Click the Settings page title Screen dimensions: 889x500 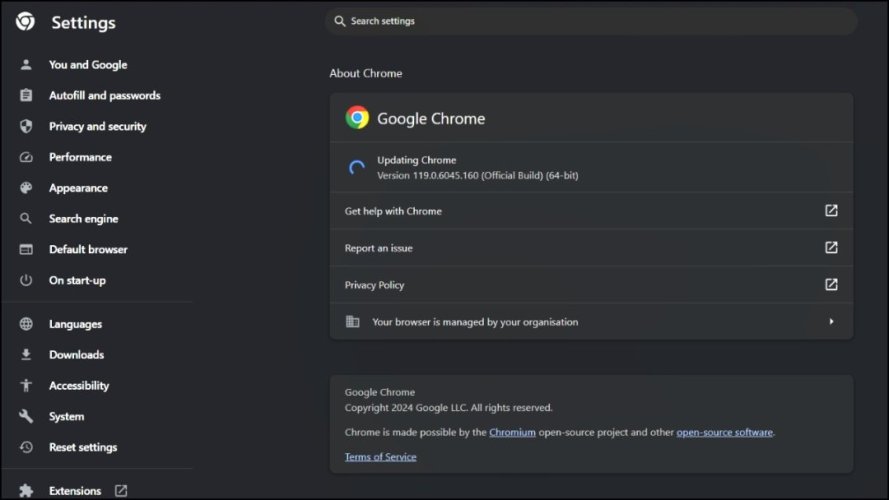click(83, 23)
